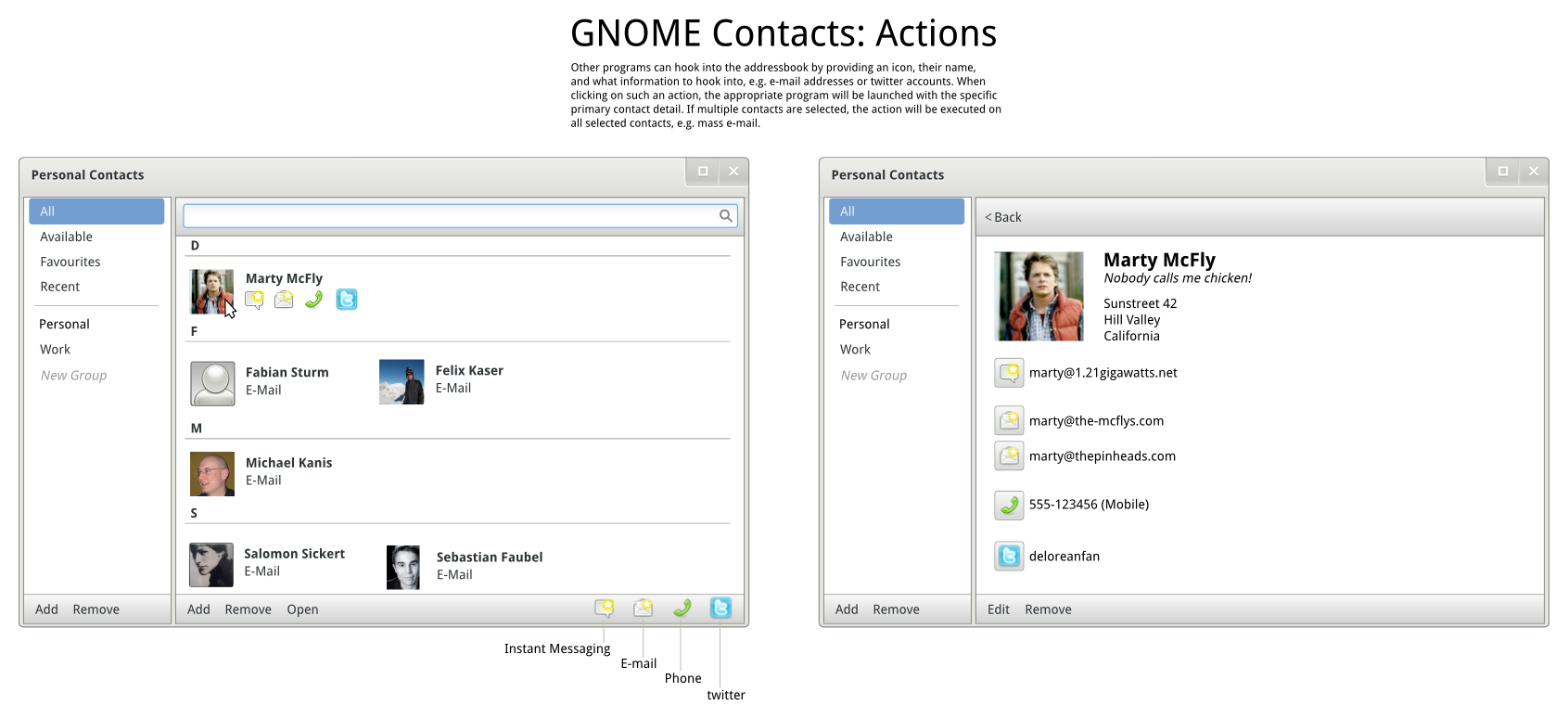Click Felix Kaser contact name
The image size is (1568, 718).
tap(469, 370)
